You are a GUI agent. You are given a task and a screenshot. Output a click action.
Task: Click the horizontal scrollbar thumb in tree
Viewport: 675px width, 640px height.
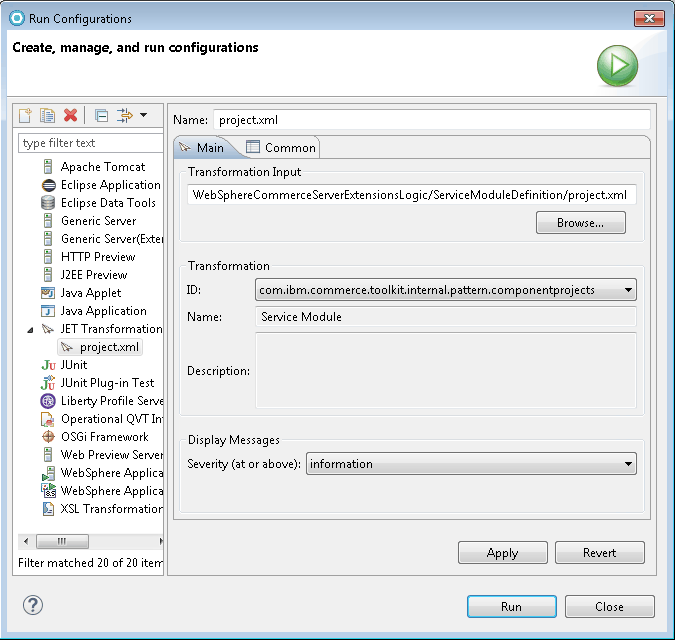tap(62, 541)
